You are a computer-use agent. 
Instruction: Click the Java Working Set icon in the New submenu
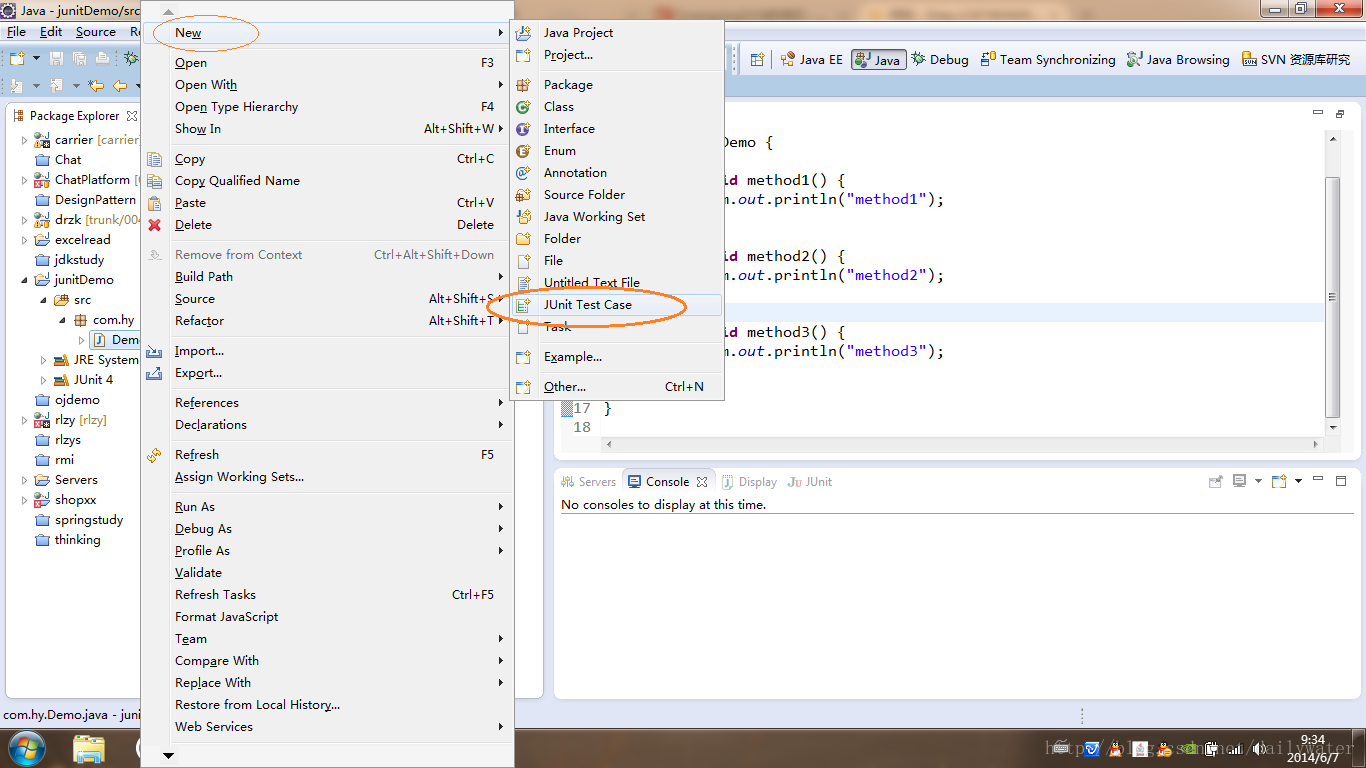(523, 217)
